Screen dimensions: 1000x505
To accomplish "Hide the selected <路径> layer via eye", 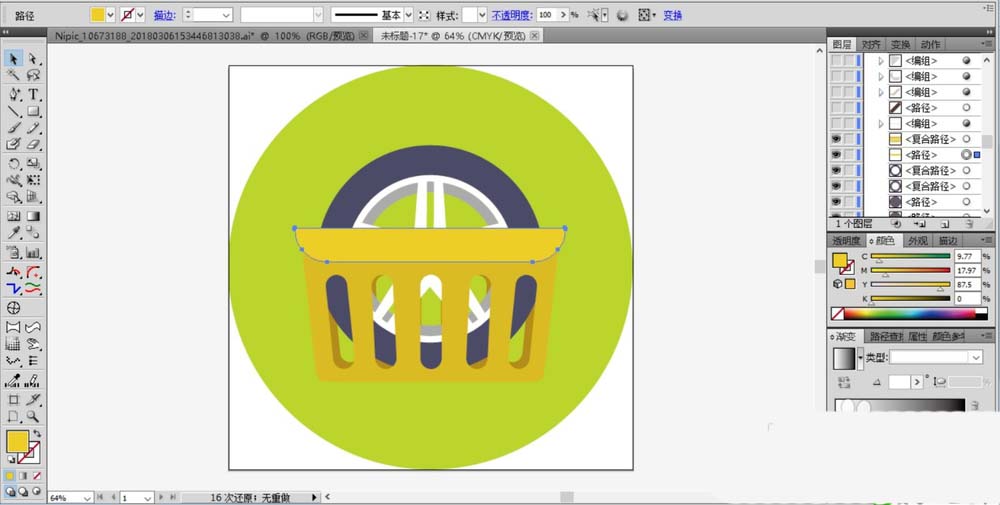I will click(x=836, y=155).
